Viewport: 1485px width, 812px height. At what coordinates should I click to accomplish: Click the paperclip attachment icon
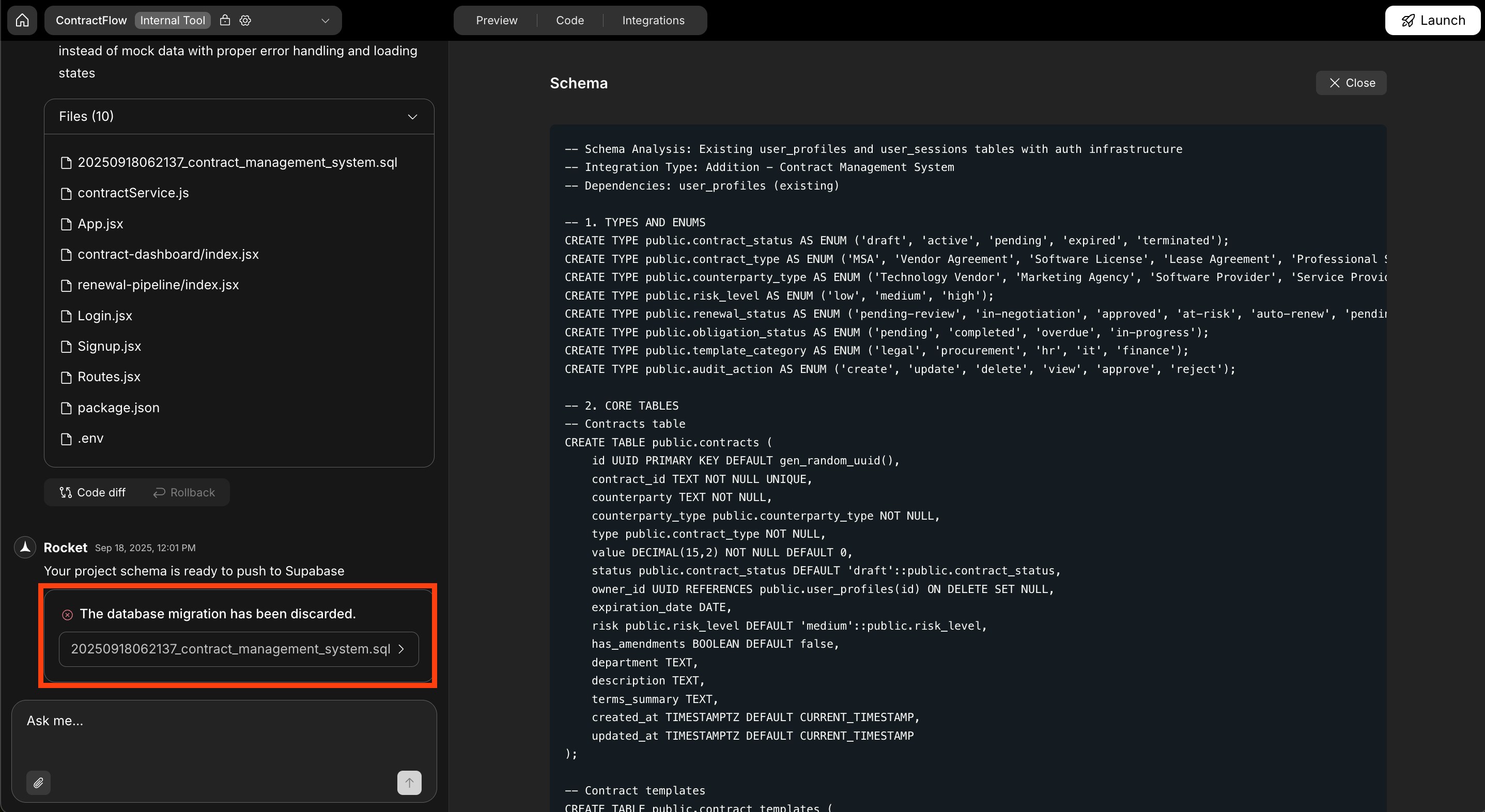(39, 783)
